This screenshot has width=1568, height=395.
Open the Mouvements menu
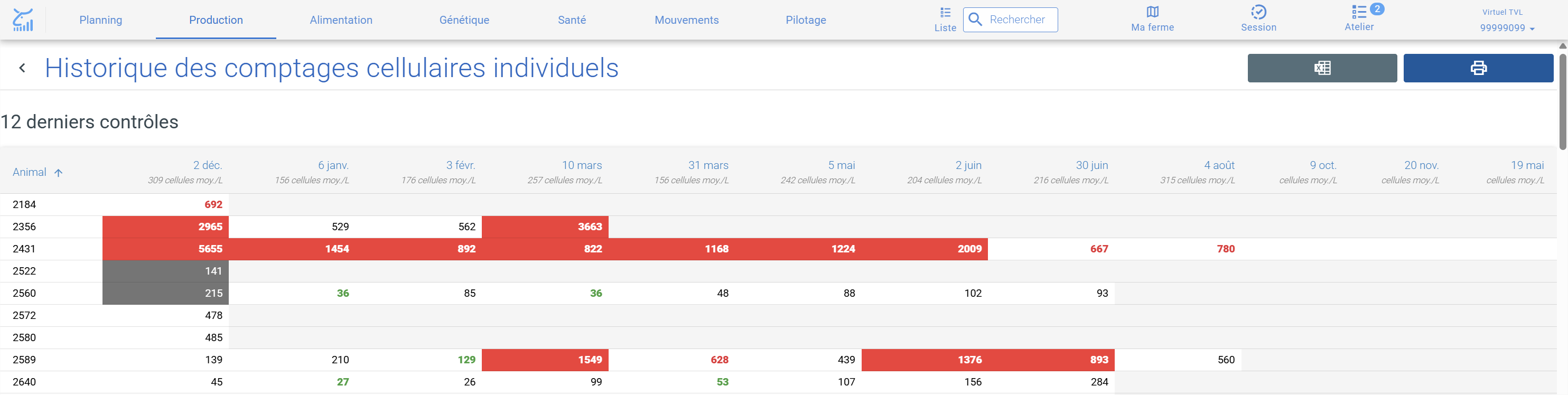point(687,20)
